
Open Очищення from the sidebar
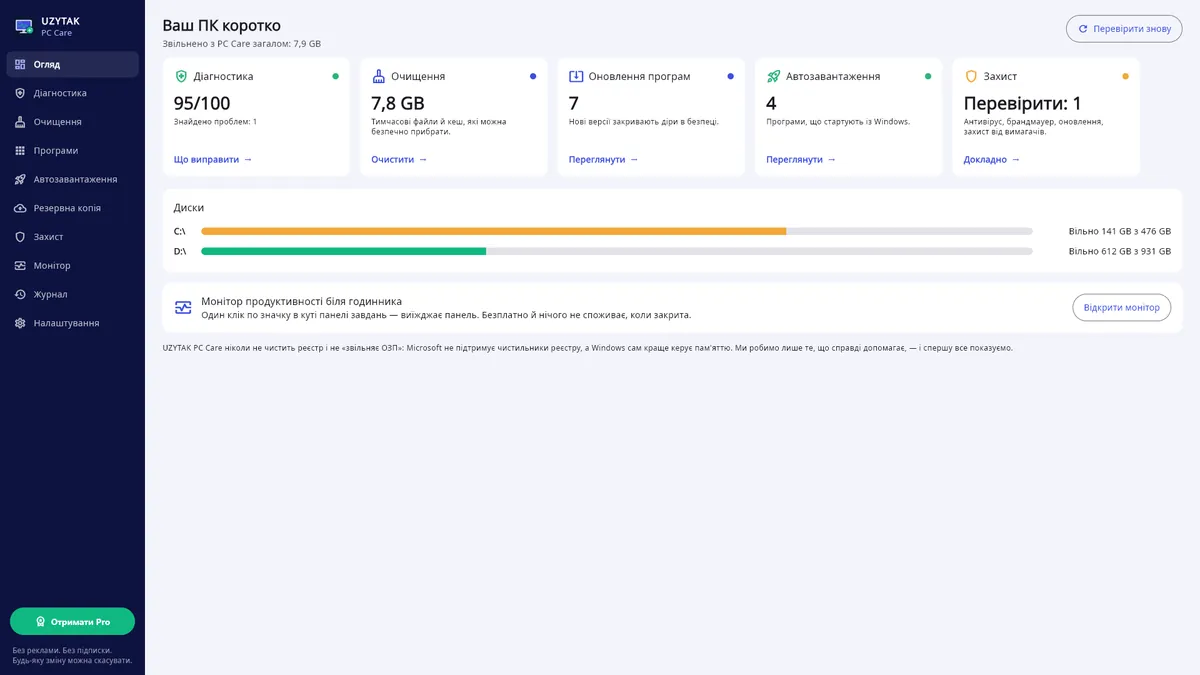(x=72, y=122)
